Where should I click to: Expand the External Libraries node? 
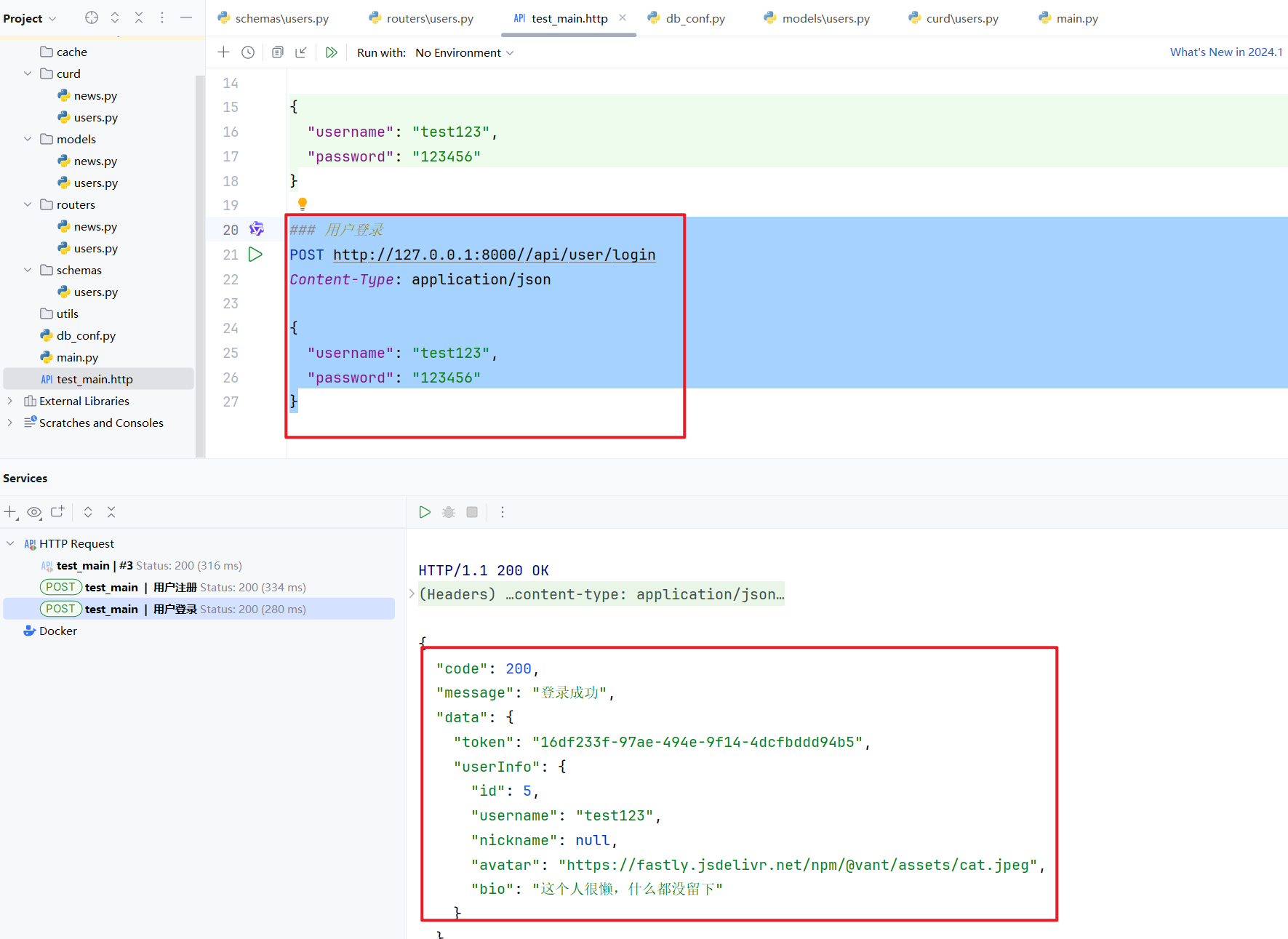[9, 401]
